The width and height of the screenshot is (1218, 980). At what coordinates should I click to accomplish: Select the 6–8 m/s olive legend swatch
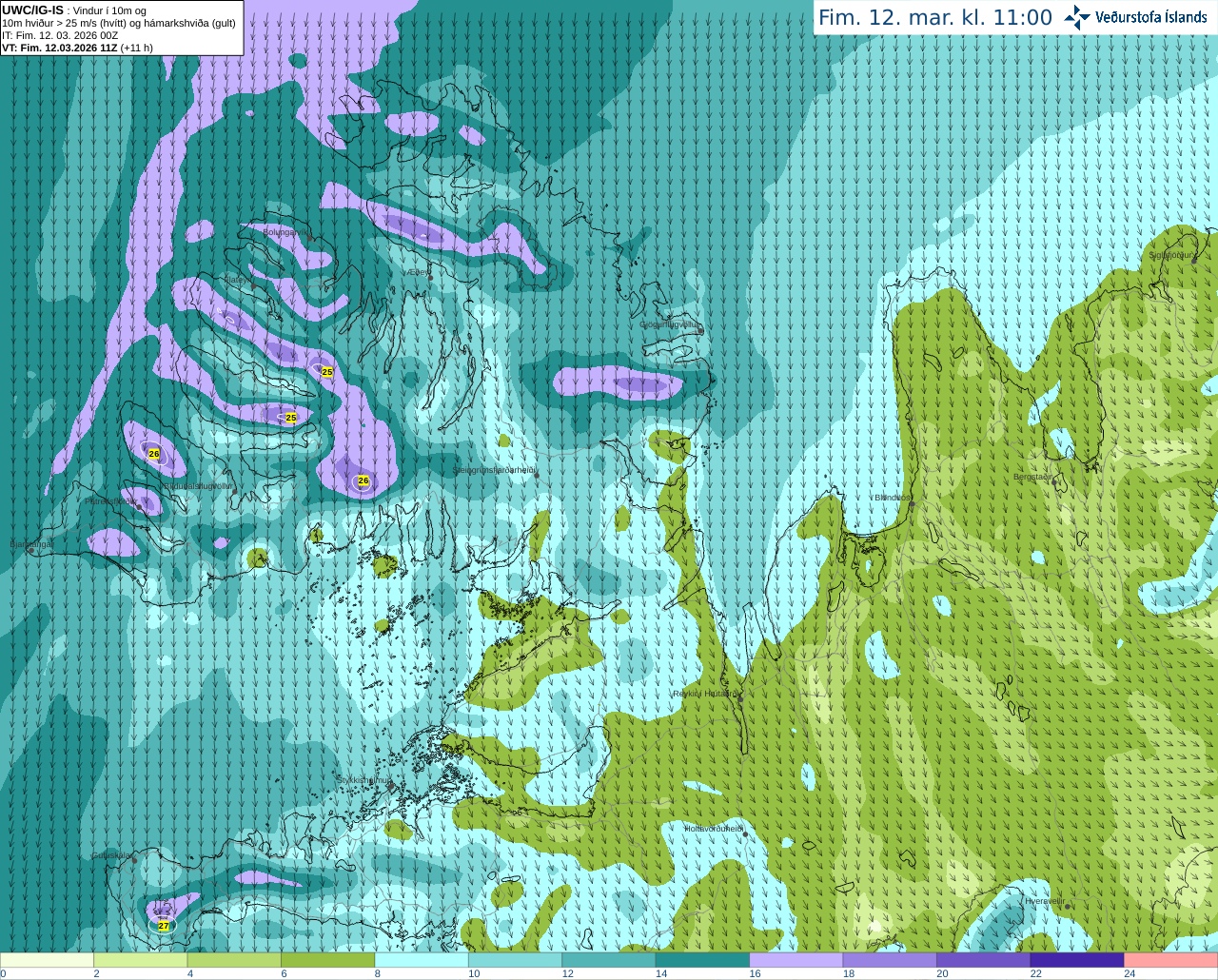[x=327, y=960]
